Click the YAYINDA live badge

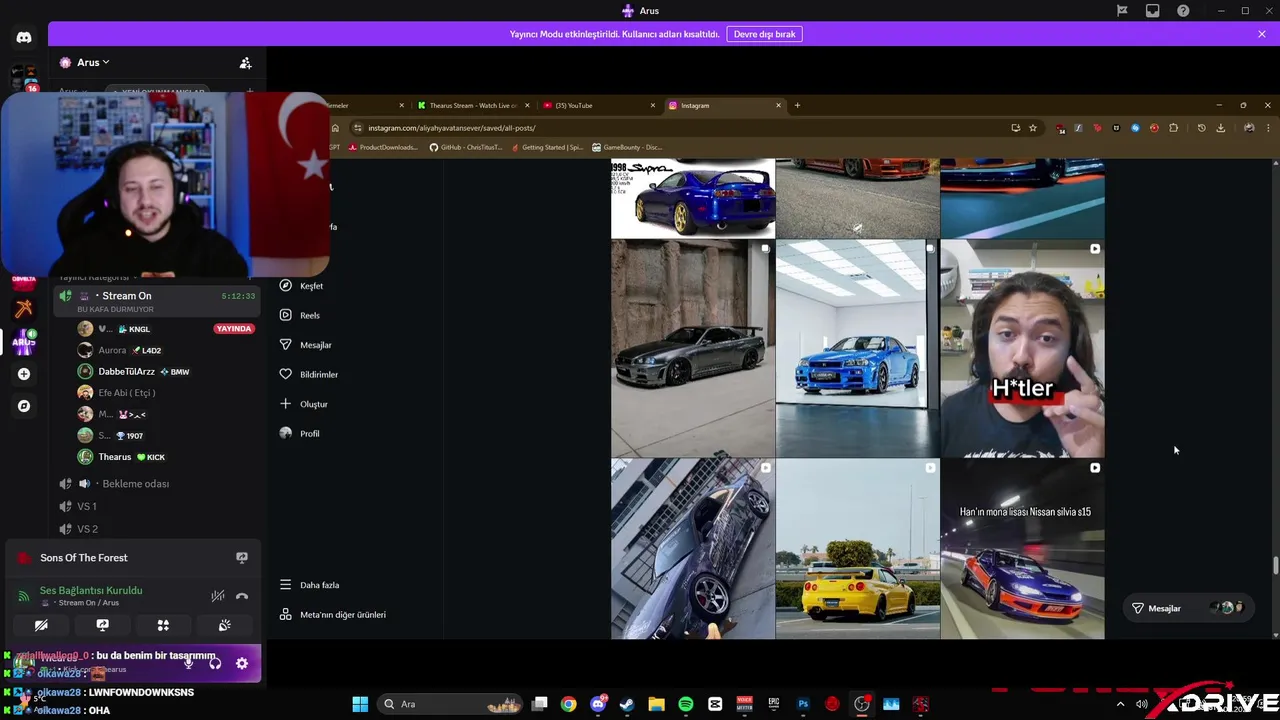click(x=234, y=328)
